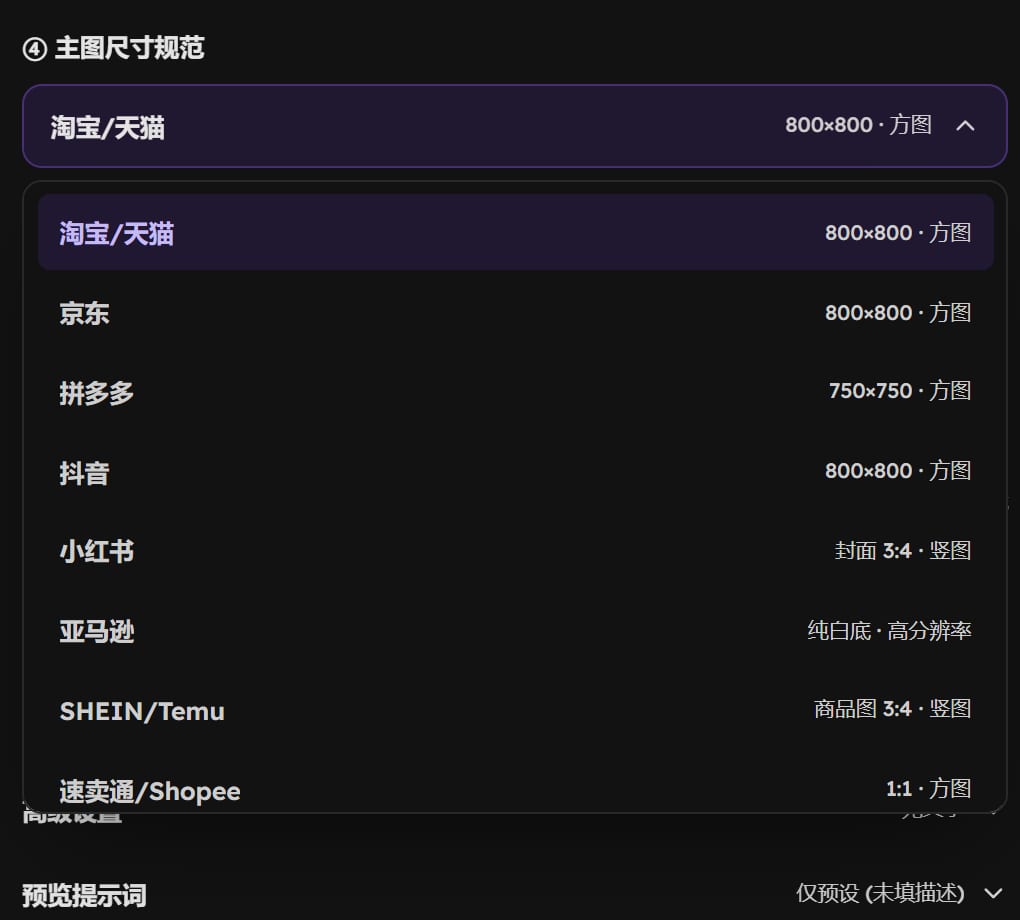Expand the 预览提示词 section
This screenshot has width=1020, height=920.
click(x=515, y=894)
